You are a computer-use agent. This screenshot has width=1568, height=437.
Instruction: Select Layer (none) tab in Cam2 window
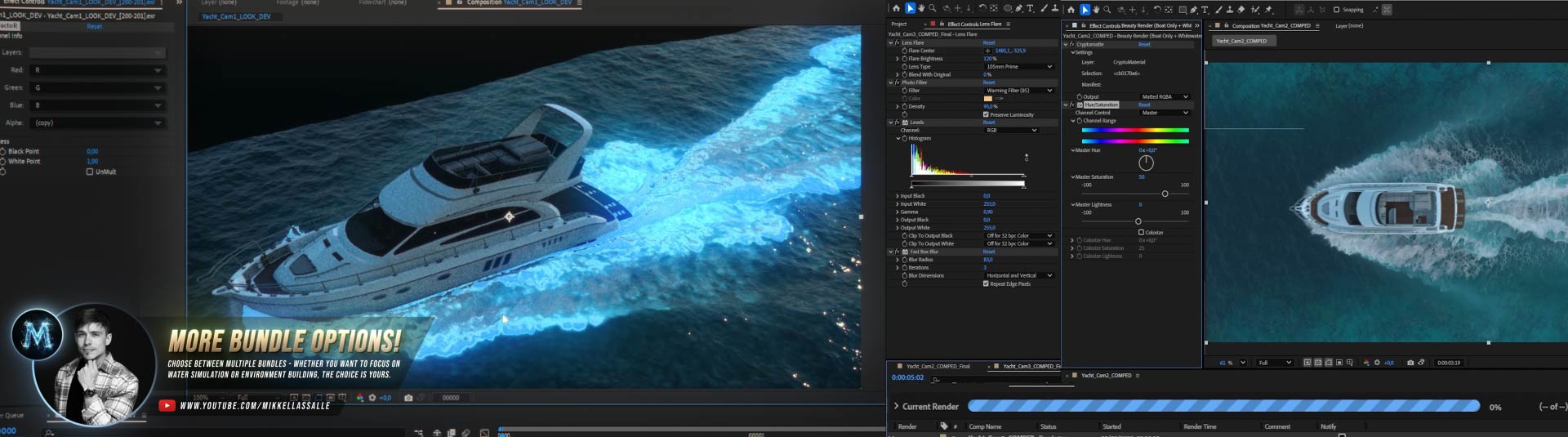[1349, 26]
